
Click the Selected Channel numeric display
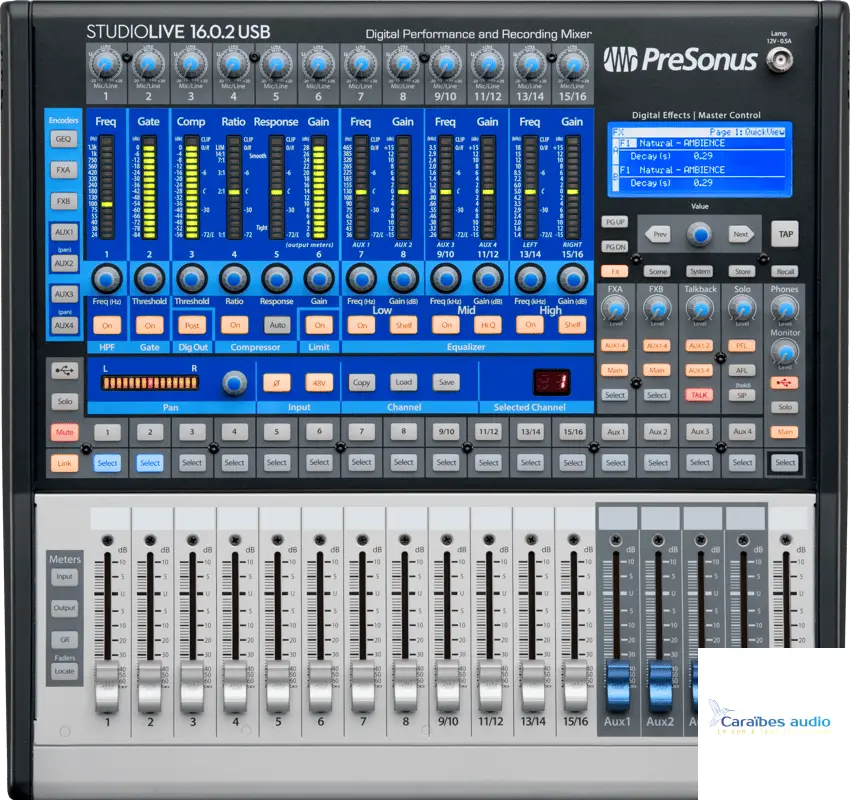coord(551,382)
